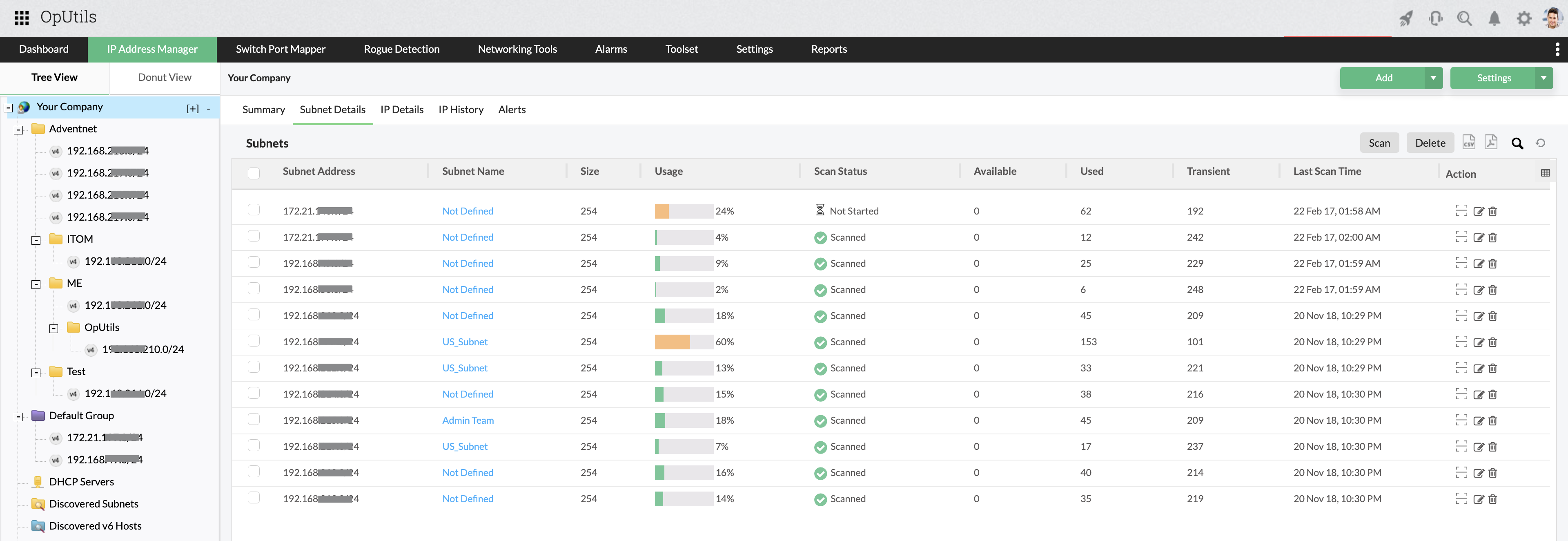The height and width of the screenshot is (541, 1568).
Task: Open the Add button dropdown arrow
Action: tap(1433, 78)
